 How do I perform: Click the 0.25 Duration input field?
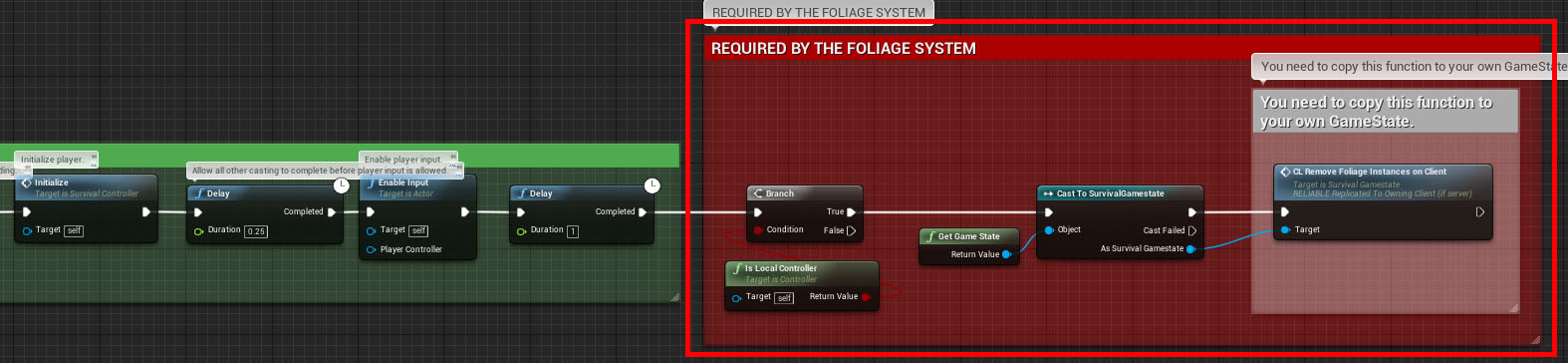coord(256,231)
